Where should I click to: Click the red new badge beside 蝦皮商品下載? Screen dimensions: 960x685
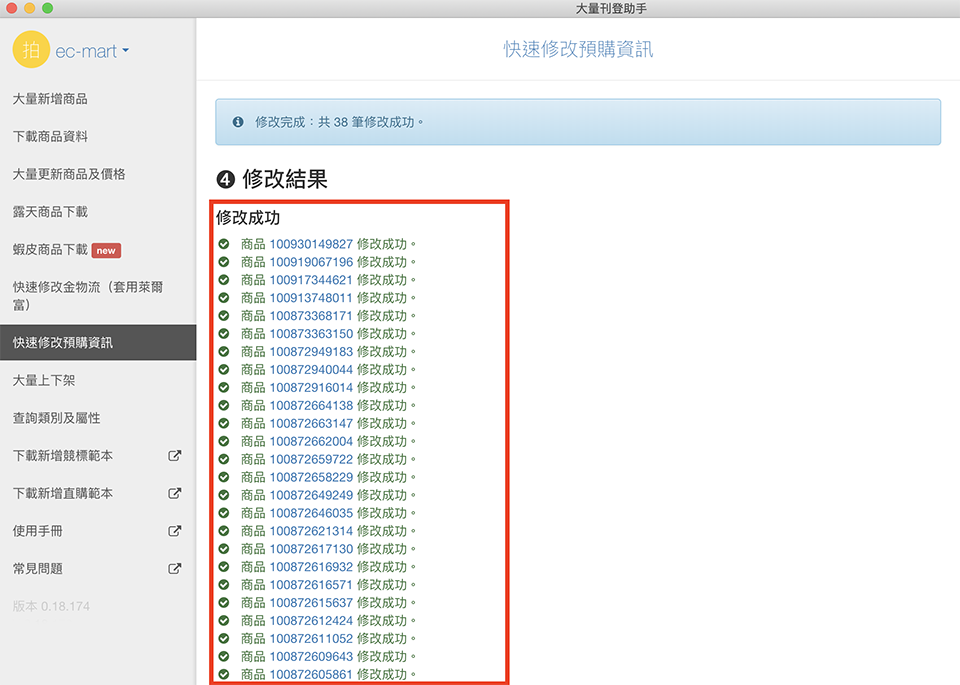106,250
